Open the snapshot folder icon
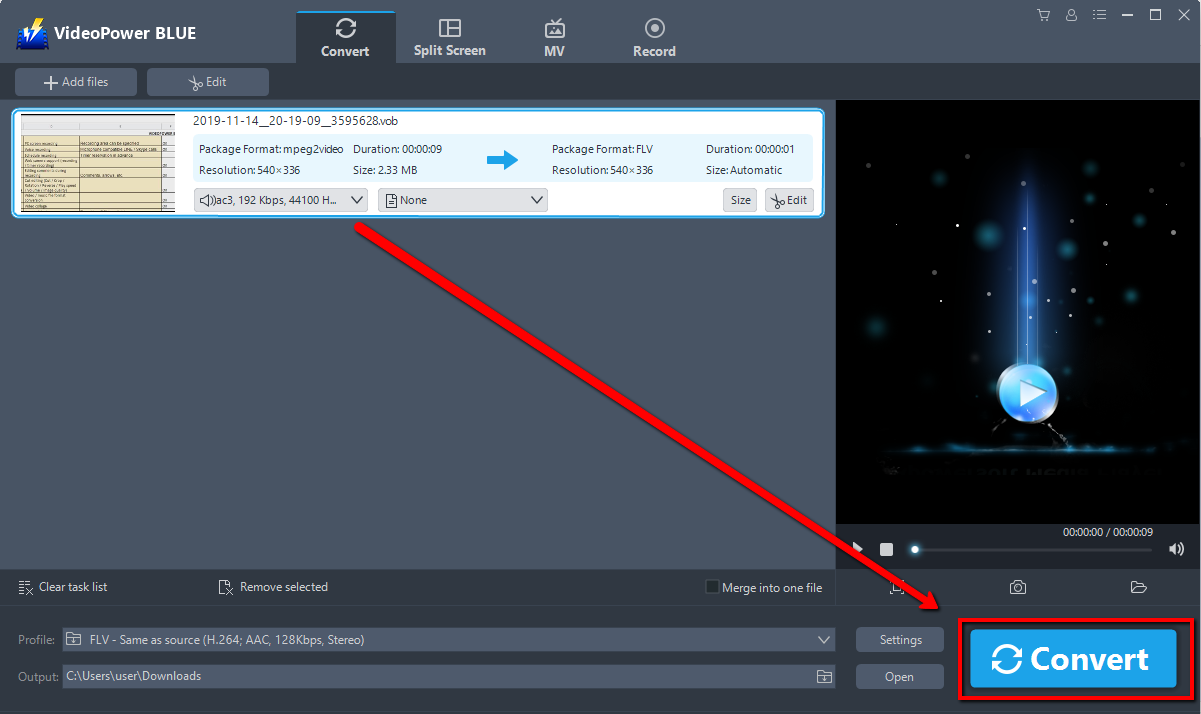This screenshot has height=714, width=1201. pyautogui.click(x=1138, y=587)
